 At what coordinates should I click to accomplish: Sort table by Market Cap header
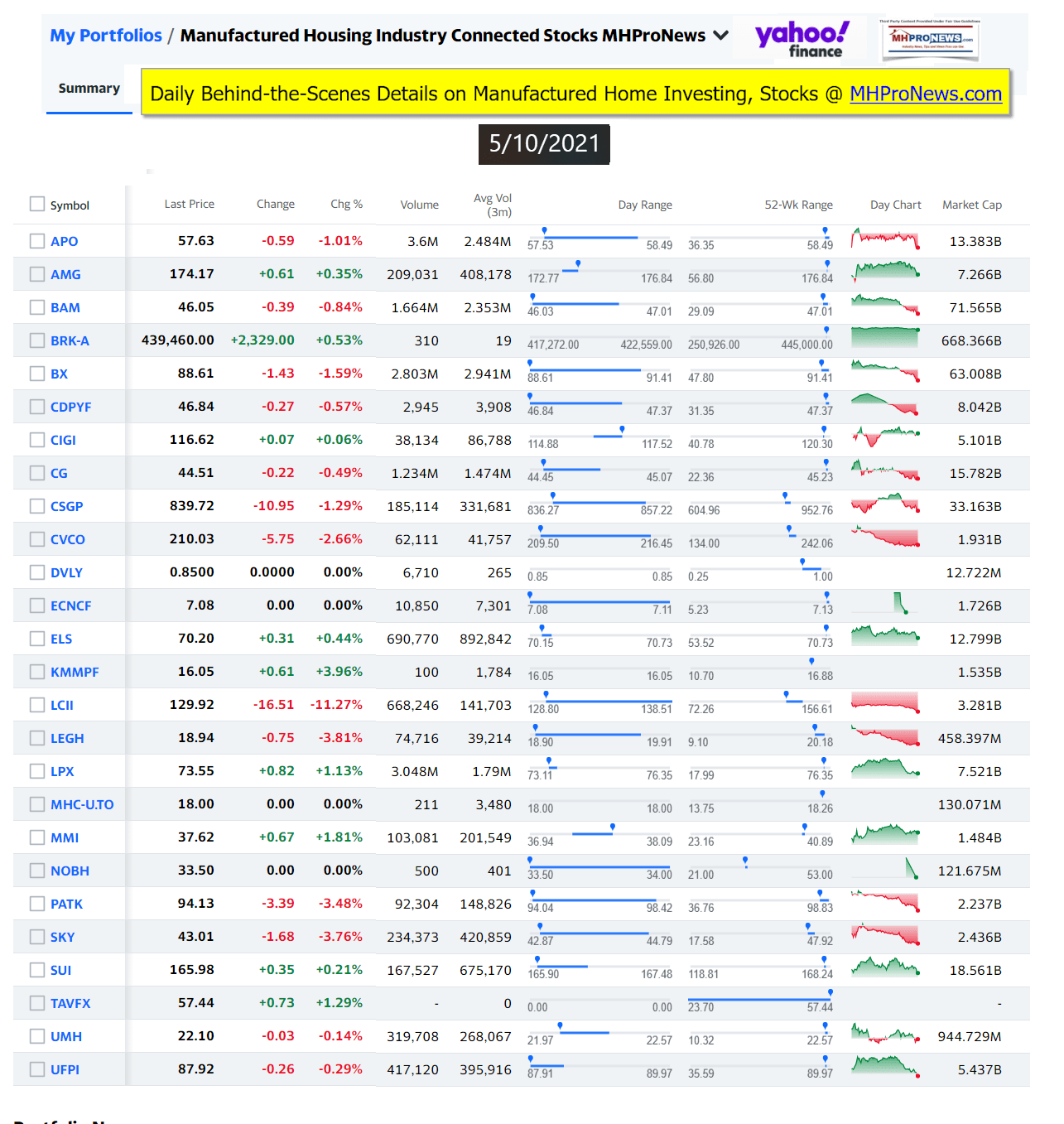[971, 205]
